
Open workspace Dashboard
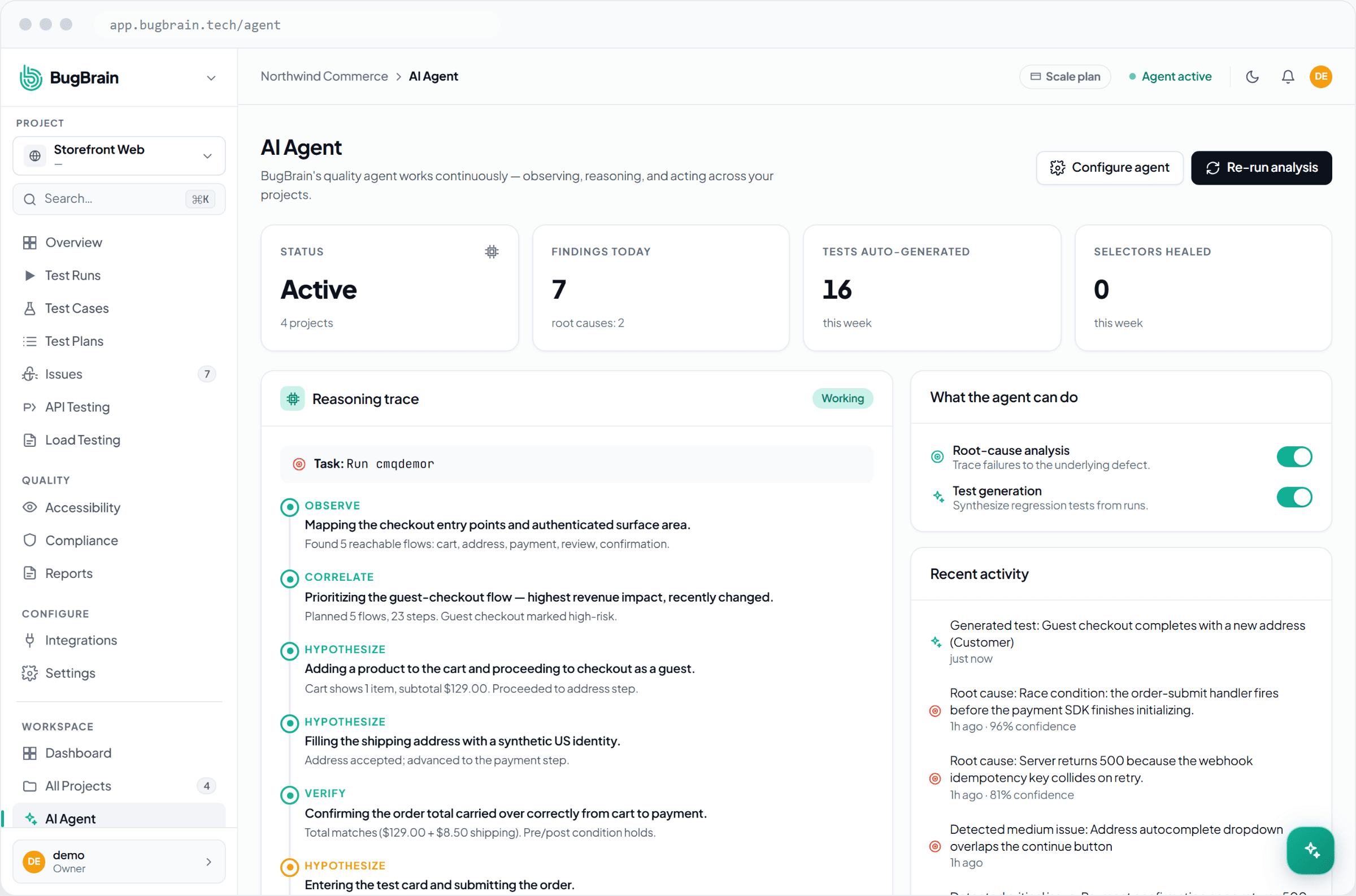point(119,753)
